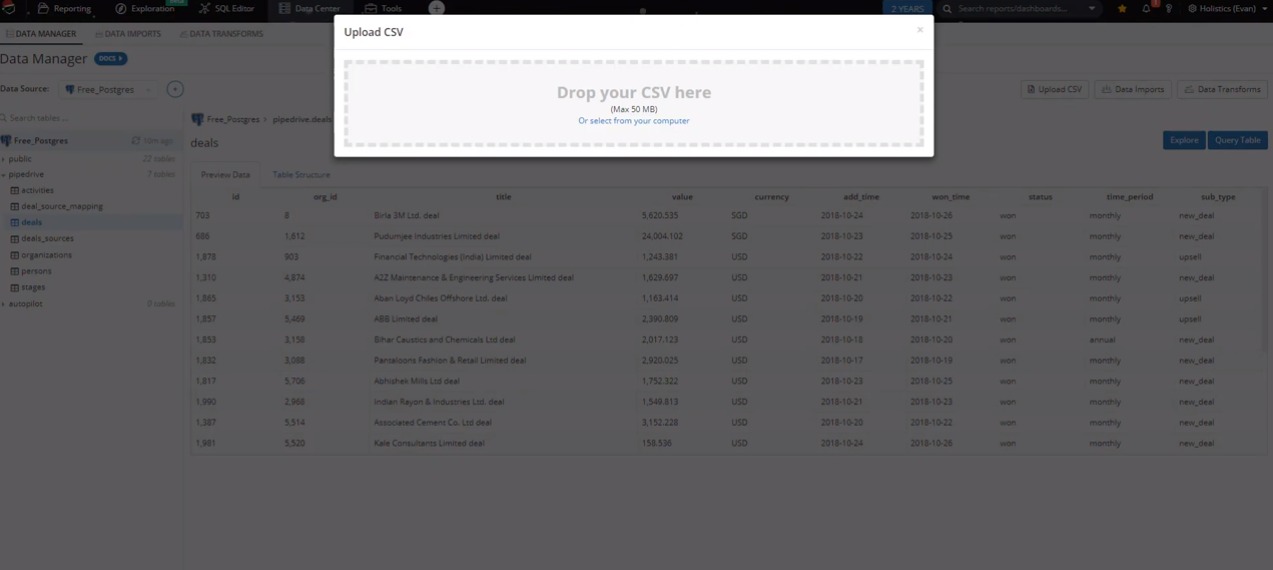Select the organizations table
1273x570 pixels.
[46, 255]
